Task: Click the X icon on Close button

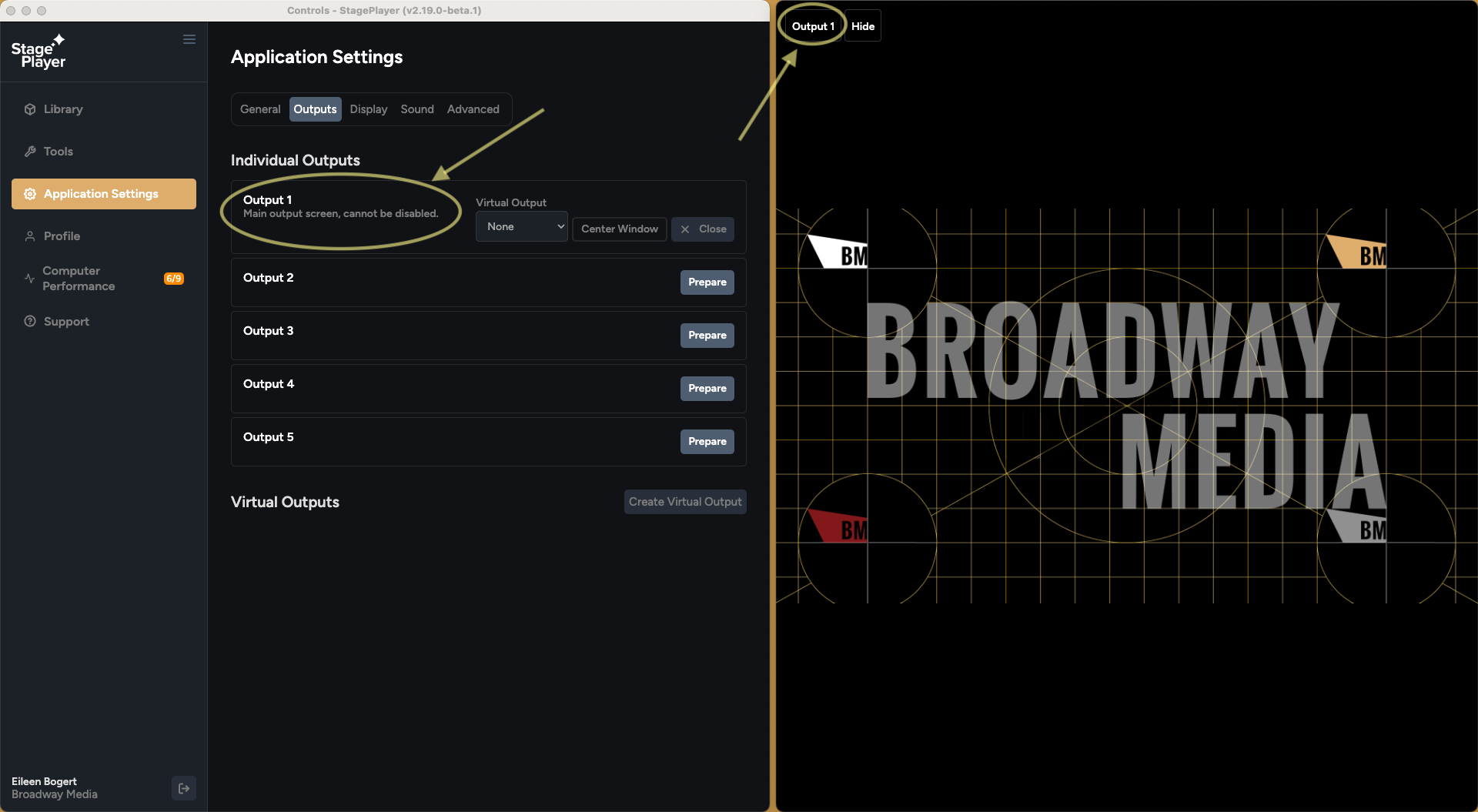Action: point(685,229)
